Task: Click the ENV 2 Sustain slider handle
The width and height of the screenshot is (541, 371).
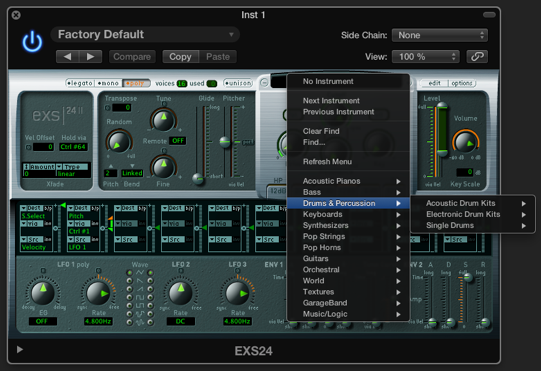Action: 468,277
